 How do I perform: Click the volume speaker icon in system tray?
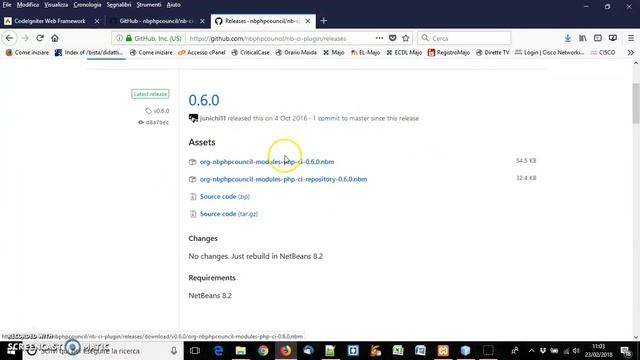(x=576, y=351)
